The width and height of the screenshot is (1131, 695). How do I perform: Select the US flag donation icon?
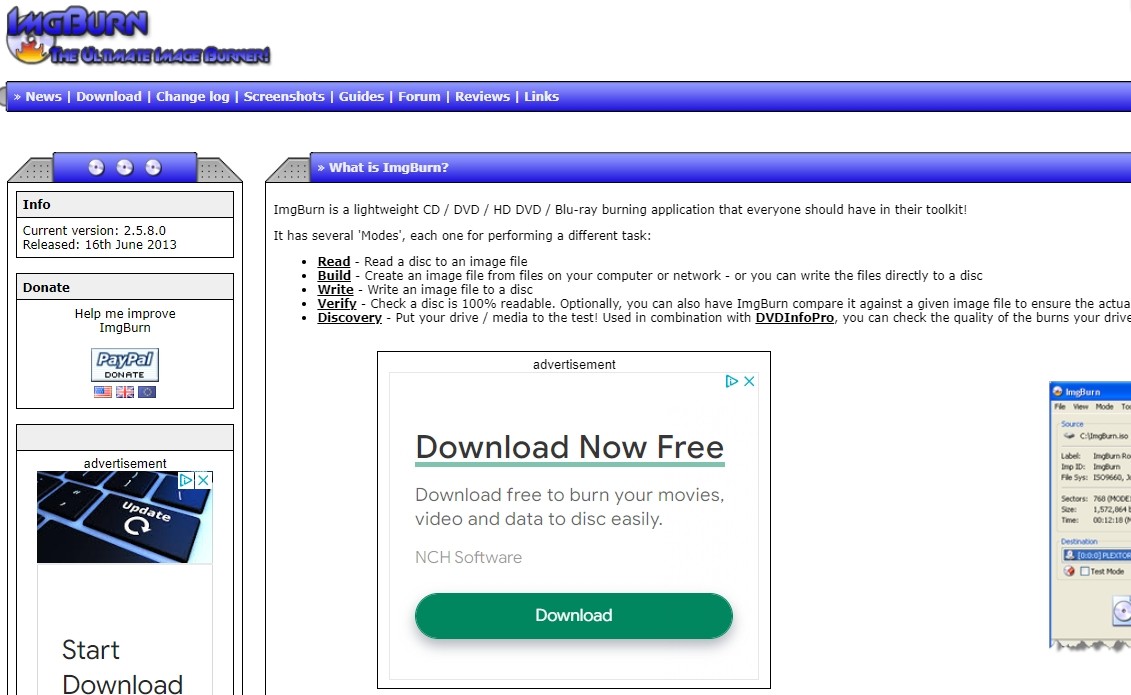[x=101, y=392]
